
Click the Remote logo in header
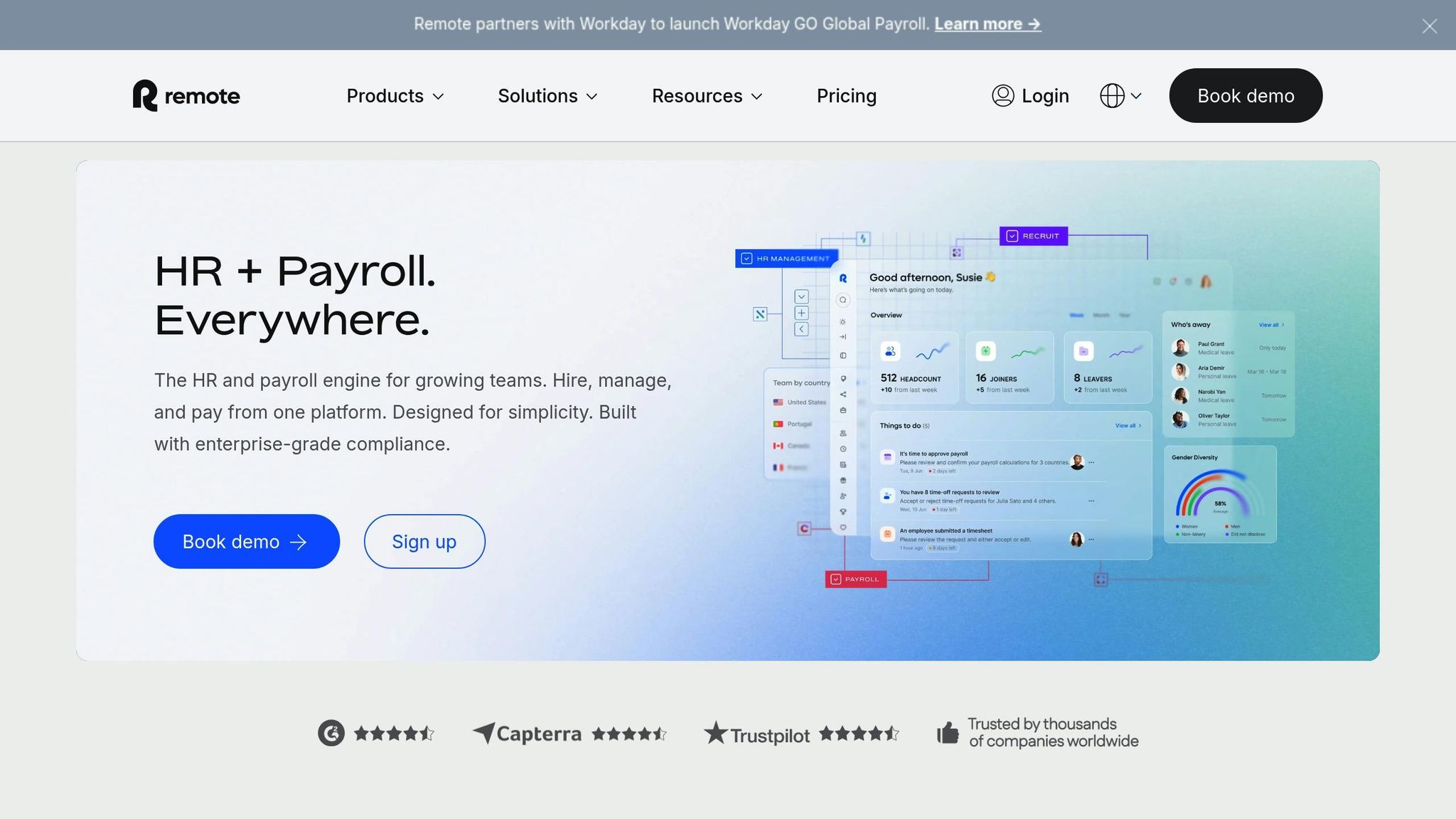click(186, 95)
